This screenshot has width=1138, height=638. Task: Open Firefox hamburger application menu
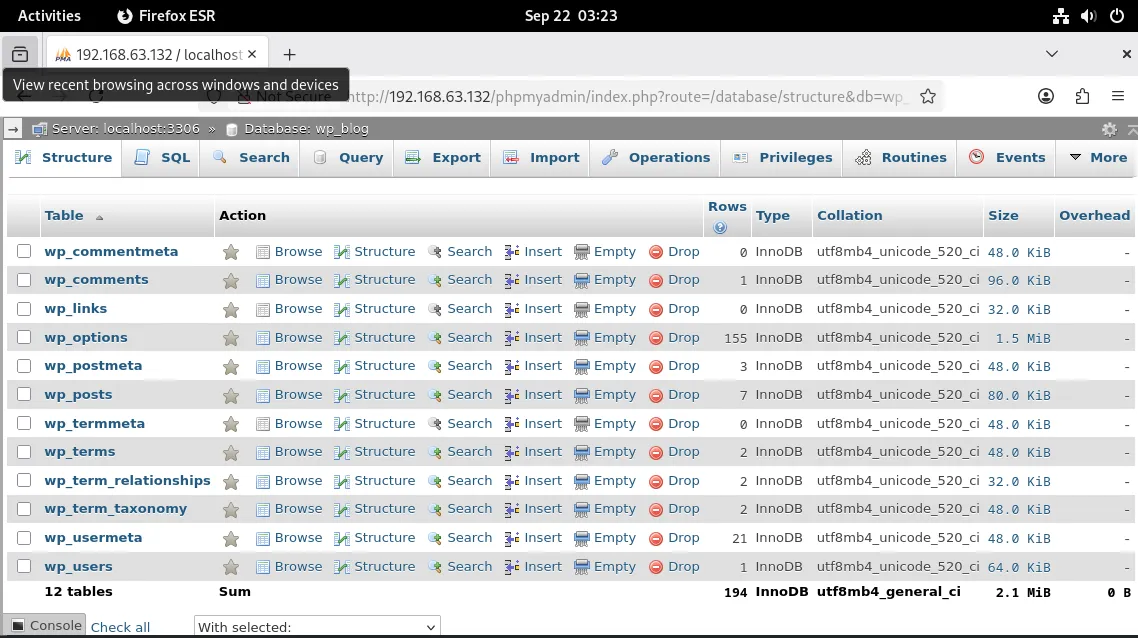coord(1118,97)
